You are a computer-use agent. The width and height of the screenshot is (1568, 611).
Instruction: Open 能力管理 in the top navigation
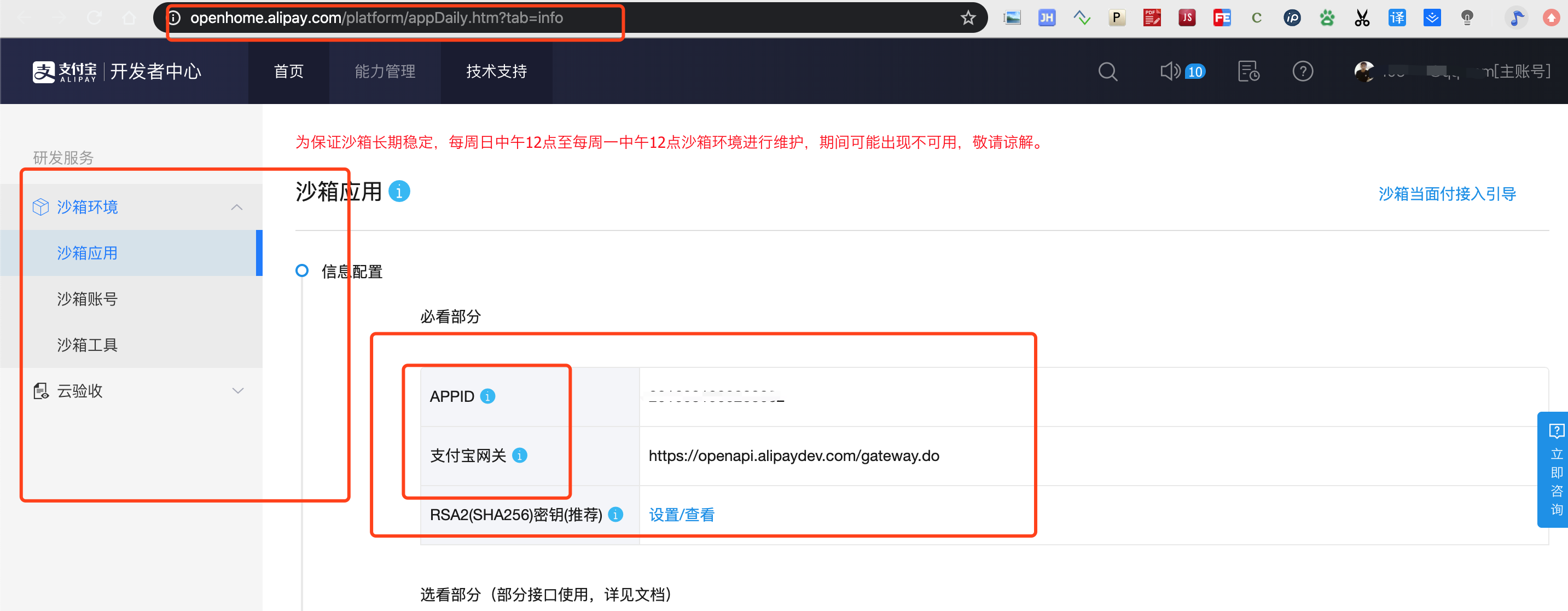385,71
